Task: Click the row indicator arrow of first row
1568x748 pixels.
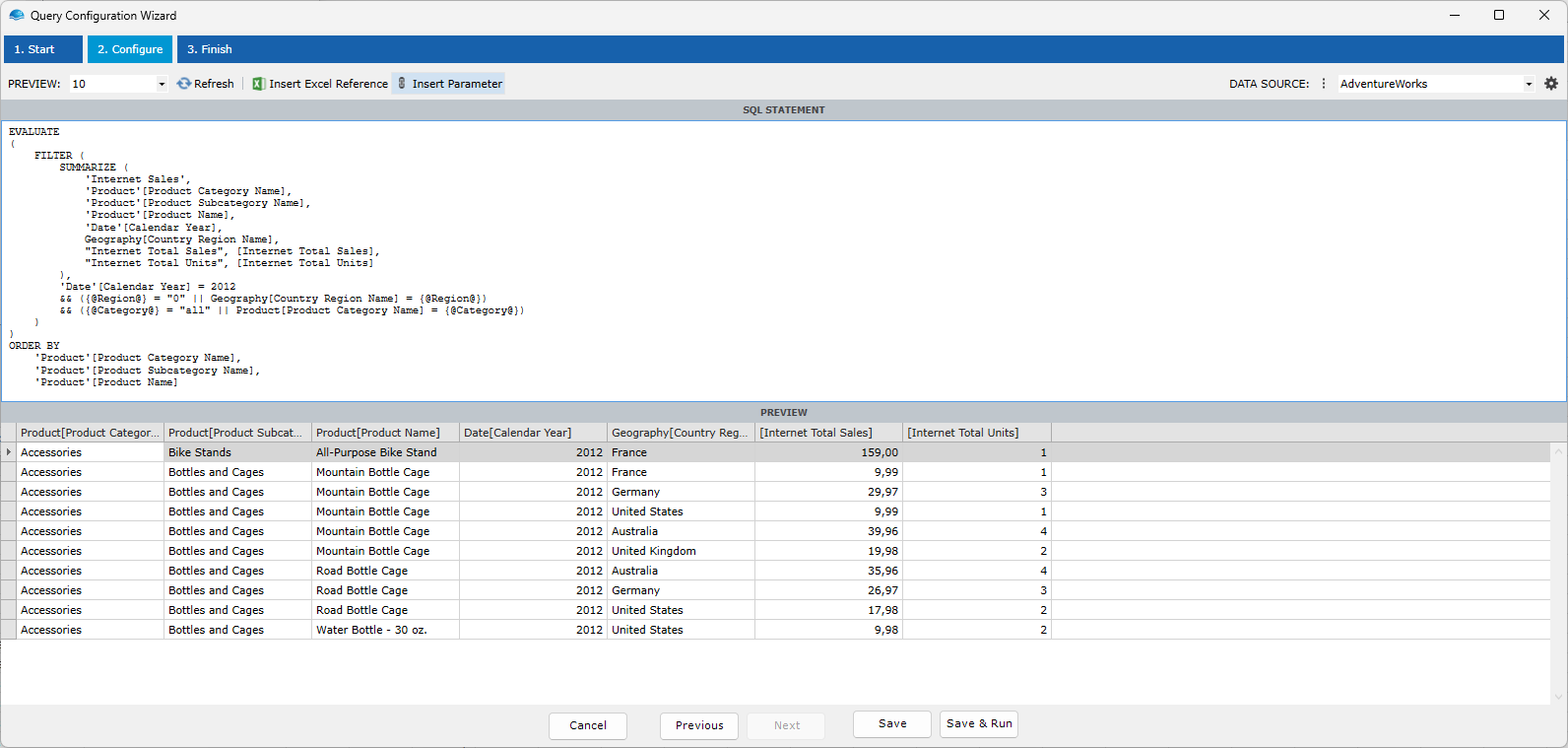Action: pos(9,452)
